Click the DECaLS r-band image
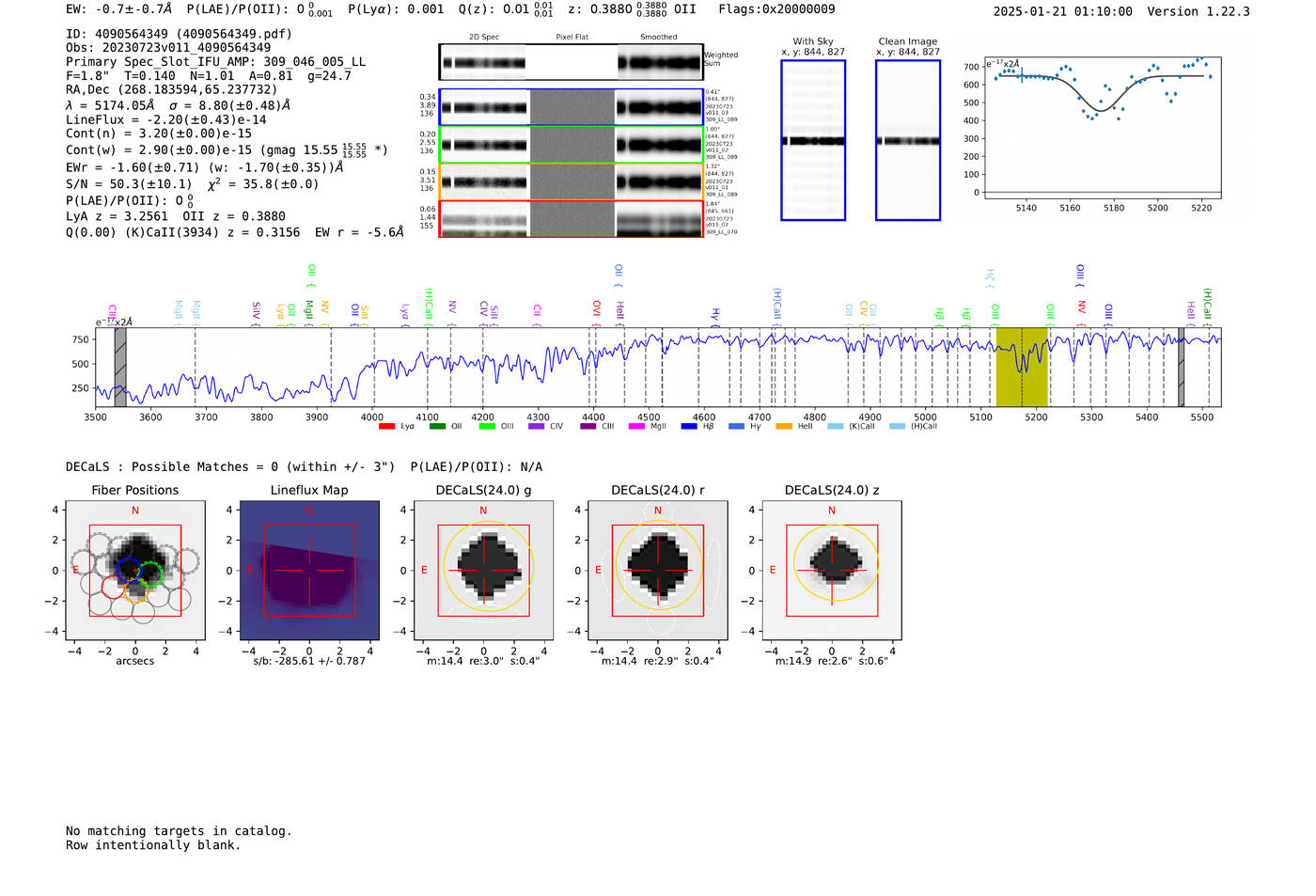Viewport: 1316px width, 896px height. 658,571
